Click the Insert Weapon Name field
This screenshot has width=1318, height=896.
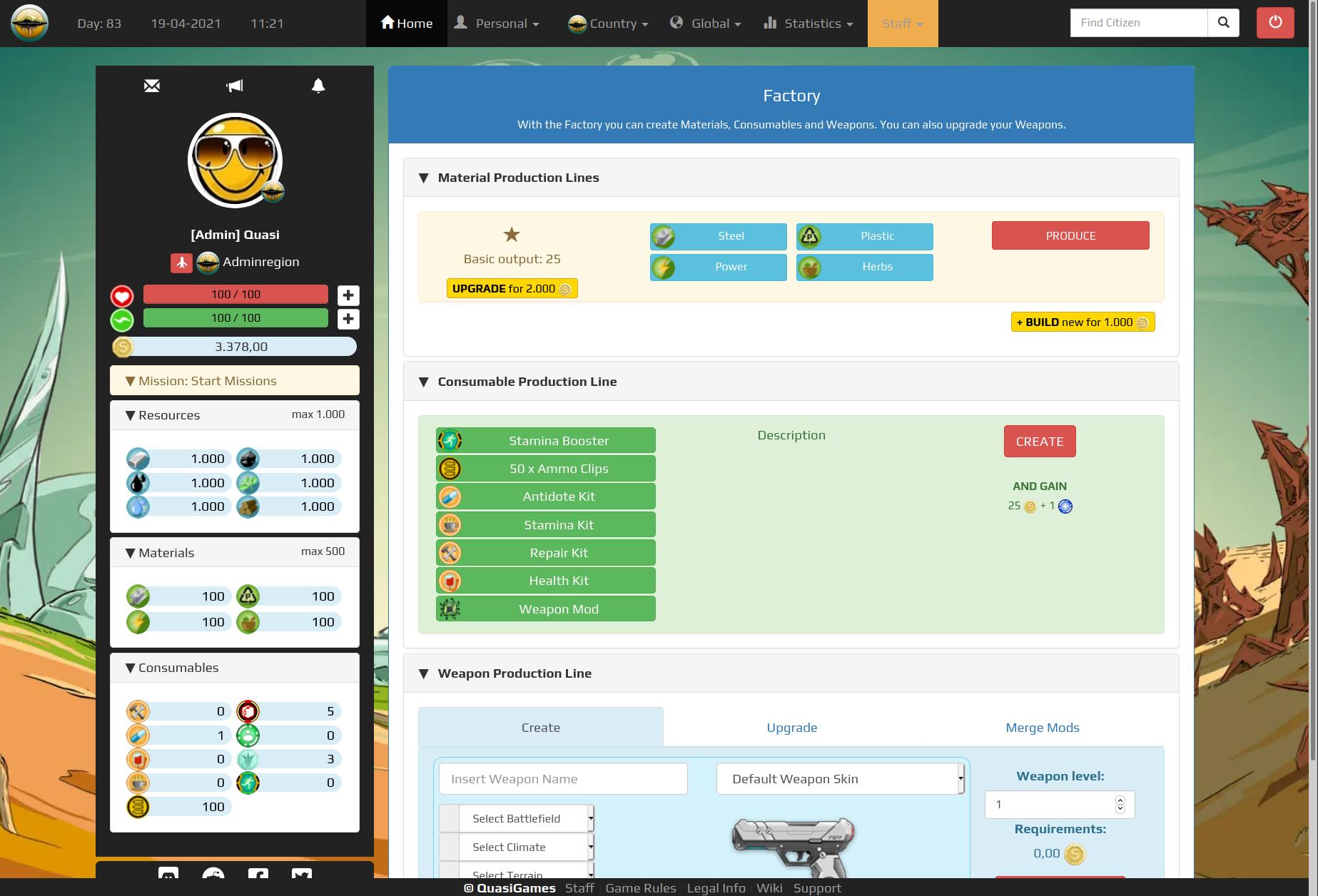563,779
